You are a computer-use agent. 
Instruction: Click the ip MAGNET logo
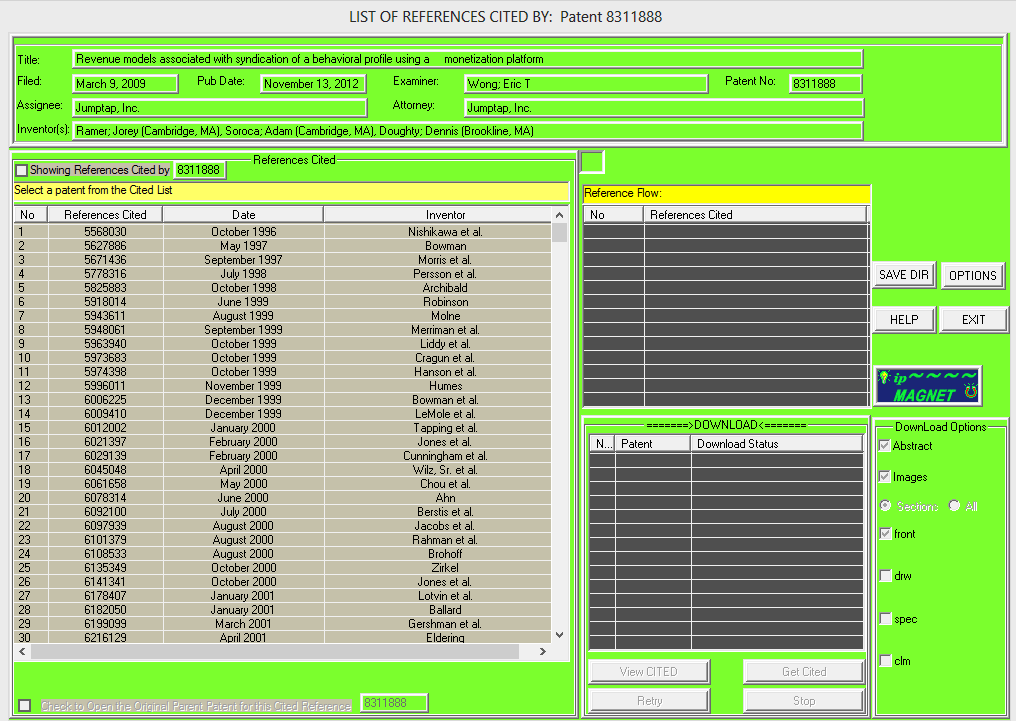click(x=928, y=386)
